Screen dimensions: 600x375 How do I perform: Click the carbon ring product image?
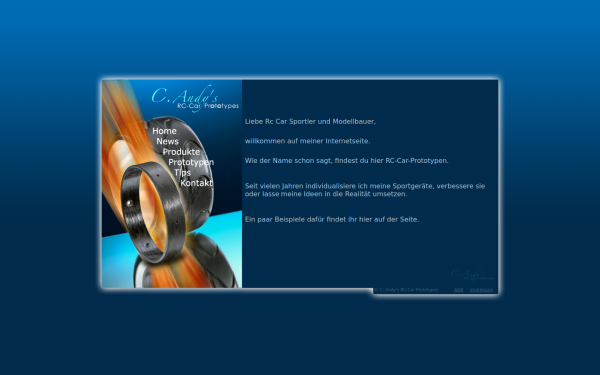click(153, 212)
